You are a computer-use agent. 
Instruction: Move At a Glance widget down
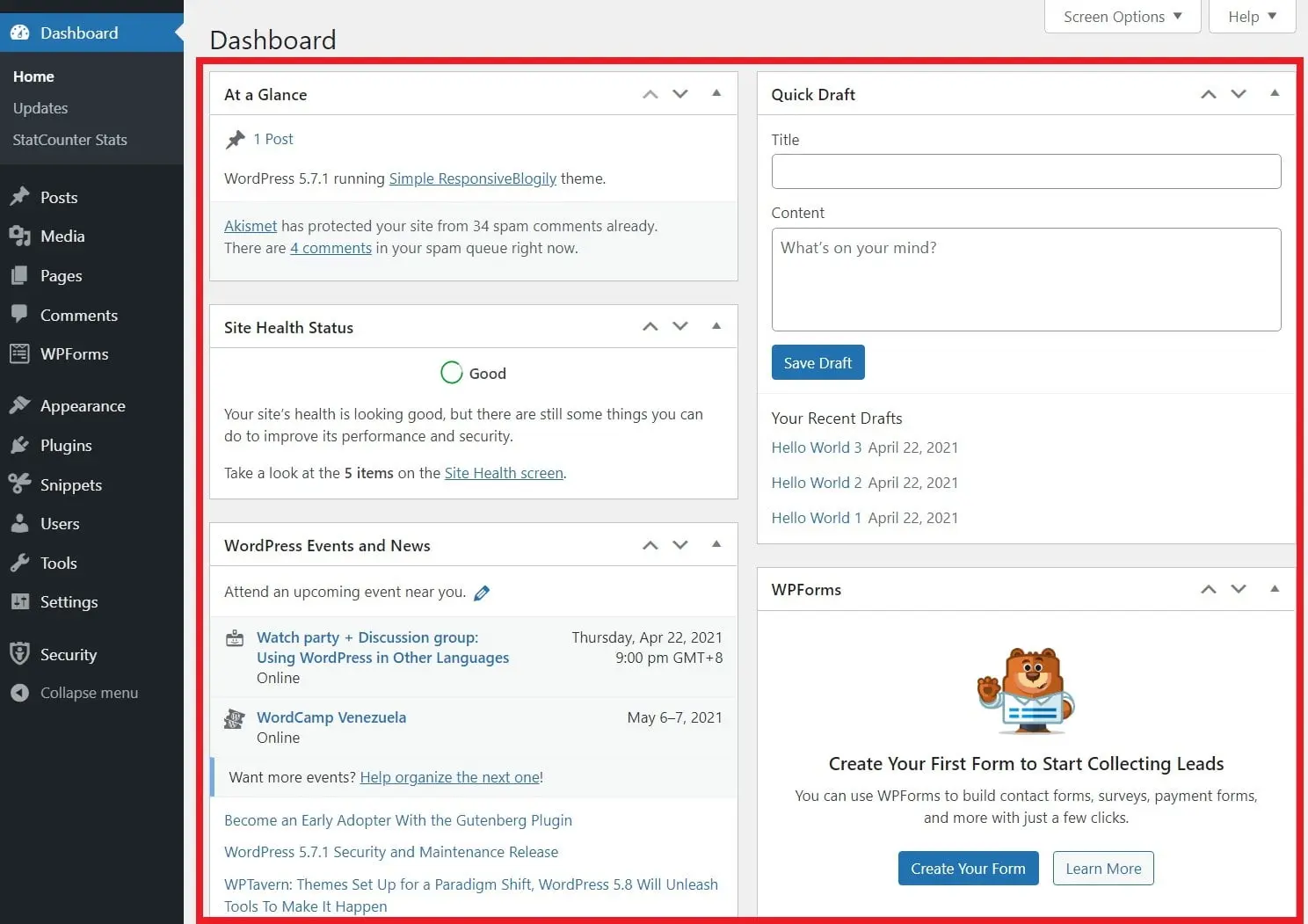click(680, 94)
